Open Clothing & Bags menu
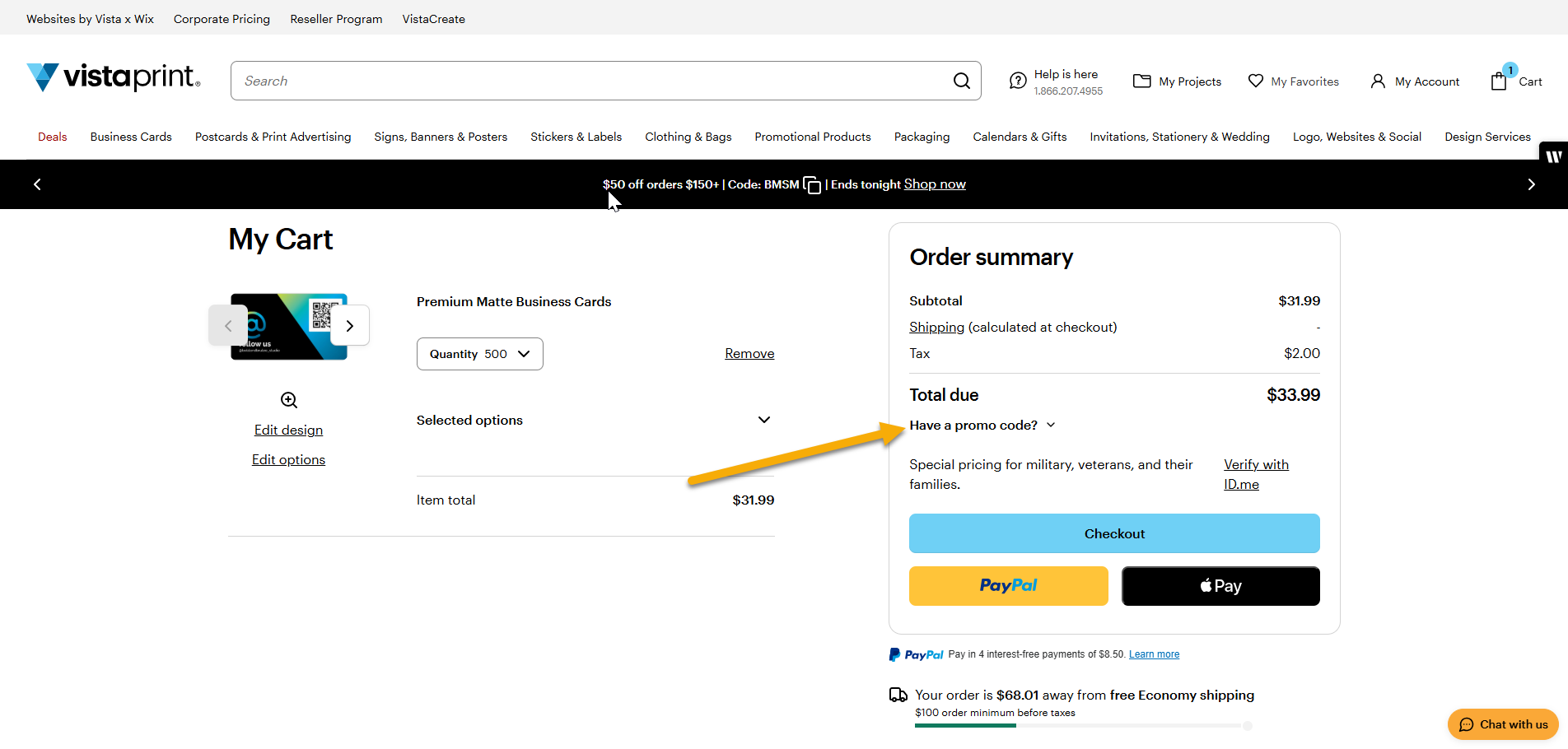This screenshot has width=1568, height=749. (x=688, y=137)
